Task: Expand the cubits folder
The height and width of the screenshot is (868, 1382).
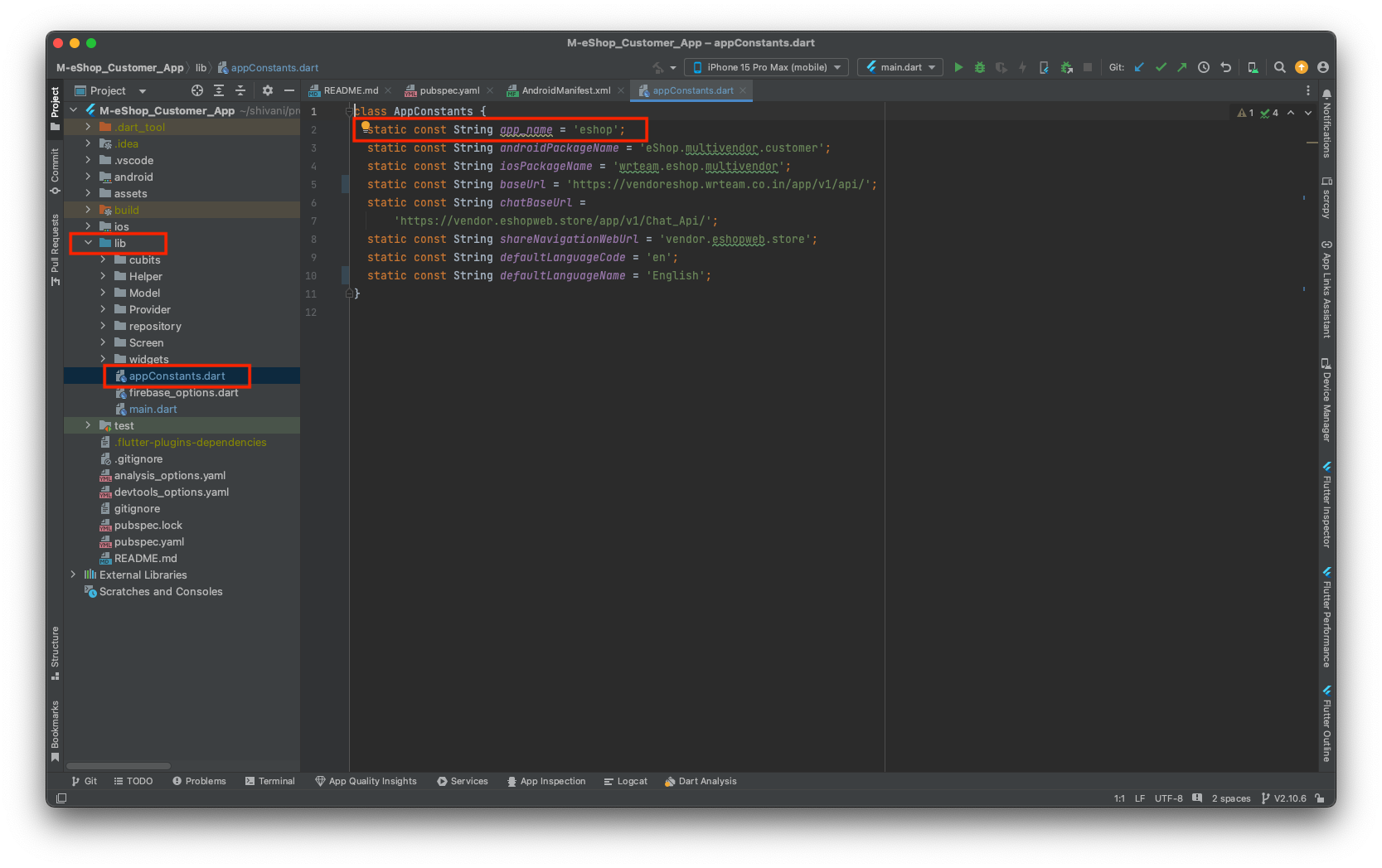Action: [103, 259]
